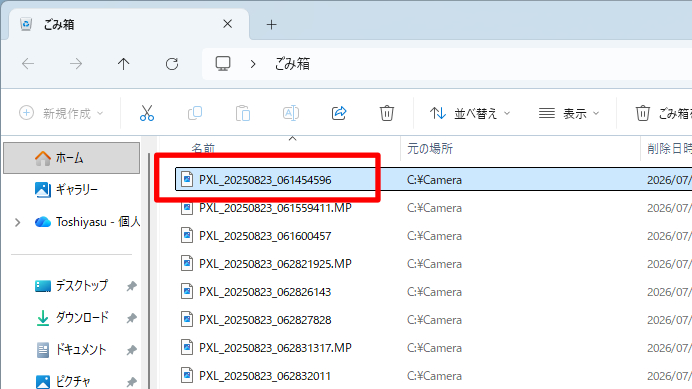Unpin デスクトップ using its pin icon
The height and width of the screenshot is (389, 692).
coord(131,286)
